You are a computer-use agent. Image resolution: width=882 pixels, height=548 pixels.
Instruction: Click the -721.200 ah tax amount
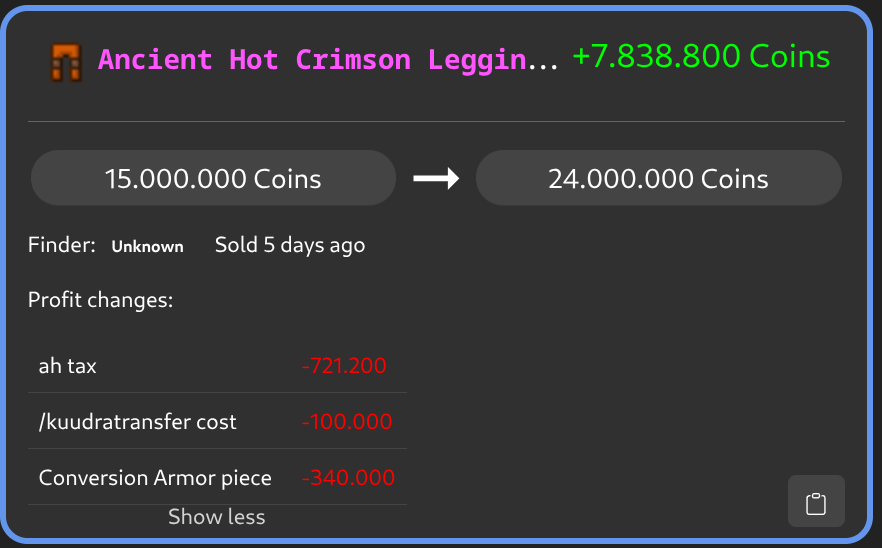click(x=344, y=366)
